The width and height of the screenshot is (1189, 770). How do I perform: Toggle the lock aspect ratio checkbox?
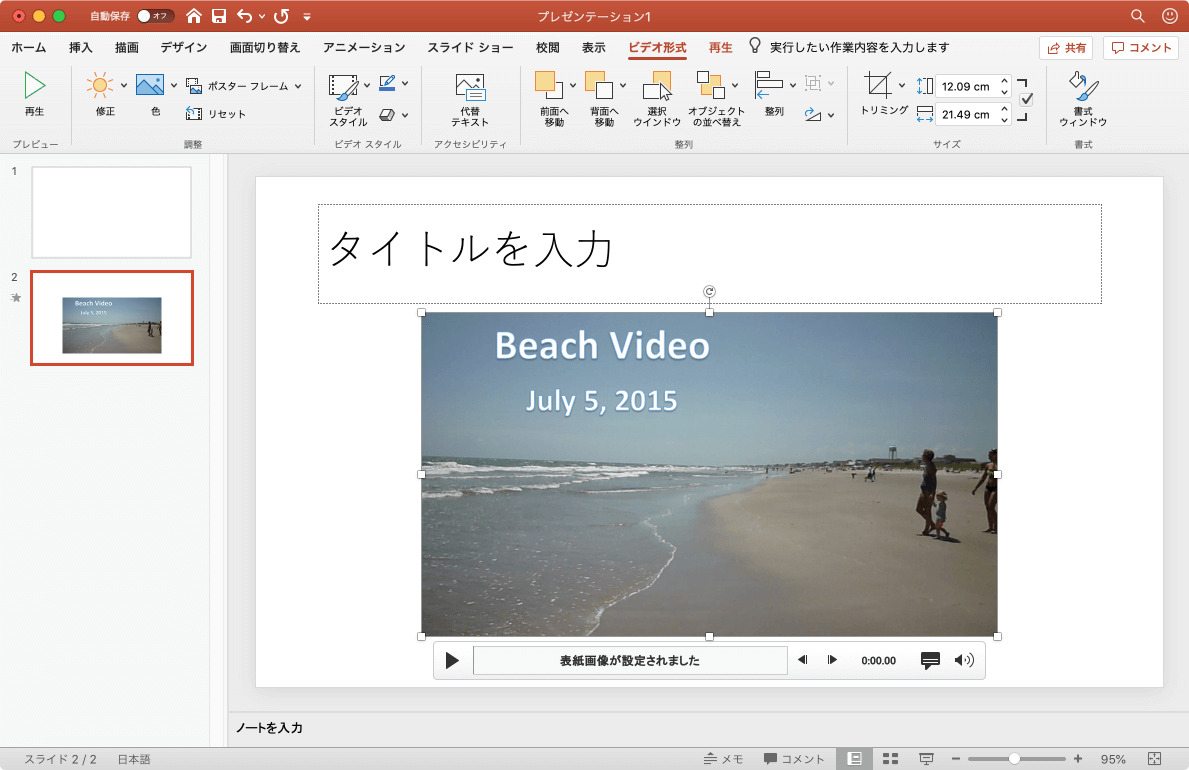[1026, 99]
